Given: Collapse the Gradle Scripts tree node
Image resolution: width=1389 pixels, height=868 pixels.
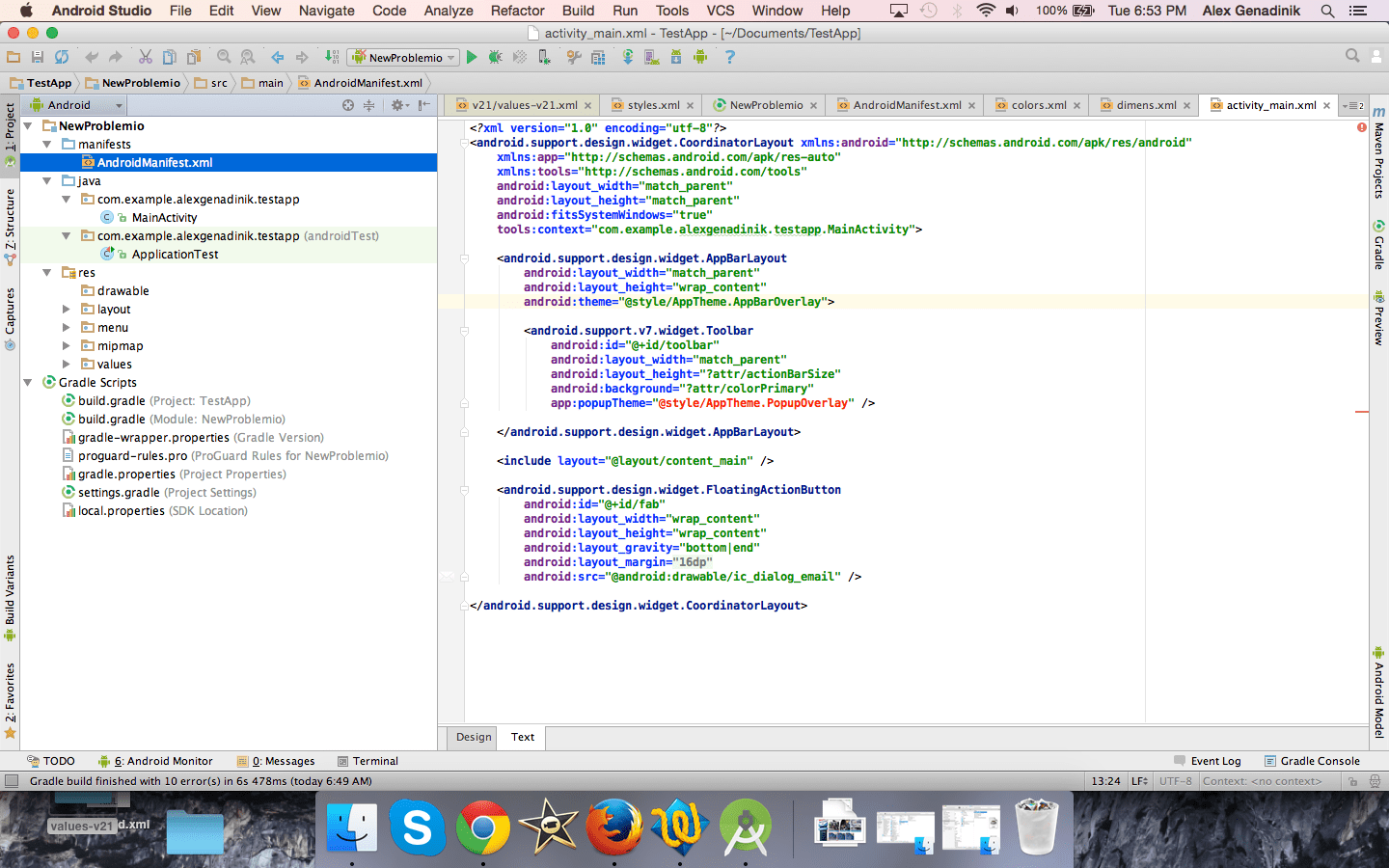Looking at the screenshot, I should click(28, 383).
